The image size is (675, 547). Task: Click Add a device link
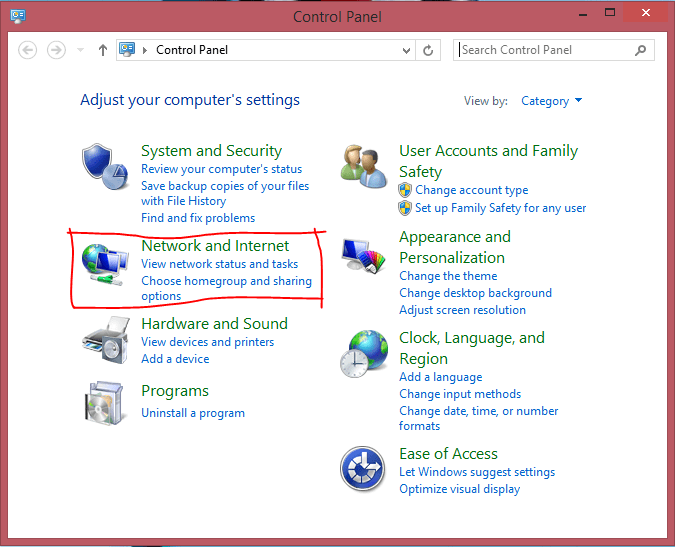(175, 359)
